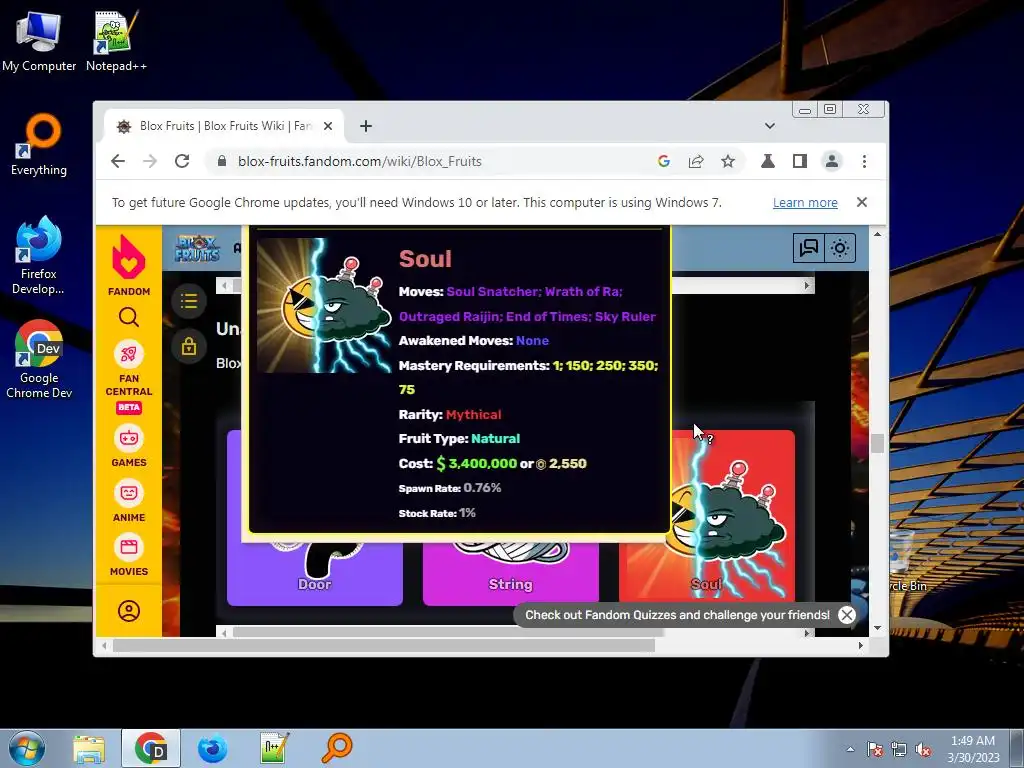Open Firefox Developer desktop shortcut

pyautogui.click(x=39, y=255)
